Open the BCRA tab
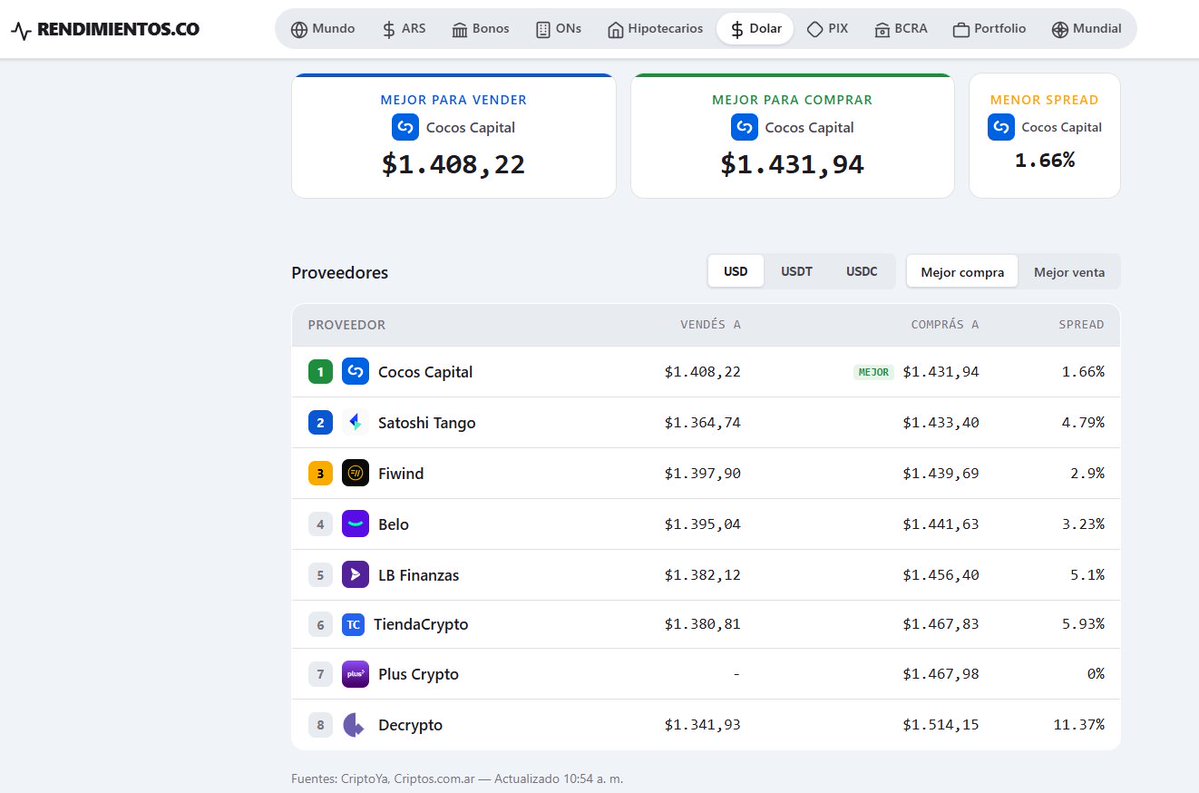 point(901,29)
